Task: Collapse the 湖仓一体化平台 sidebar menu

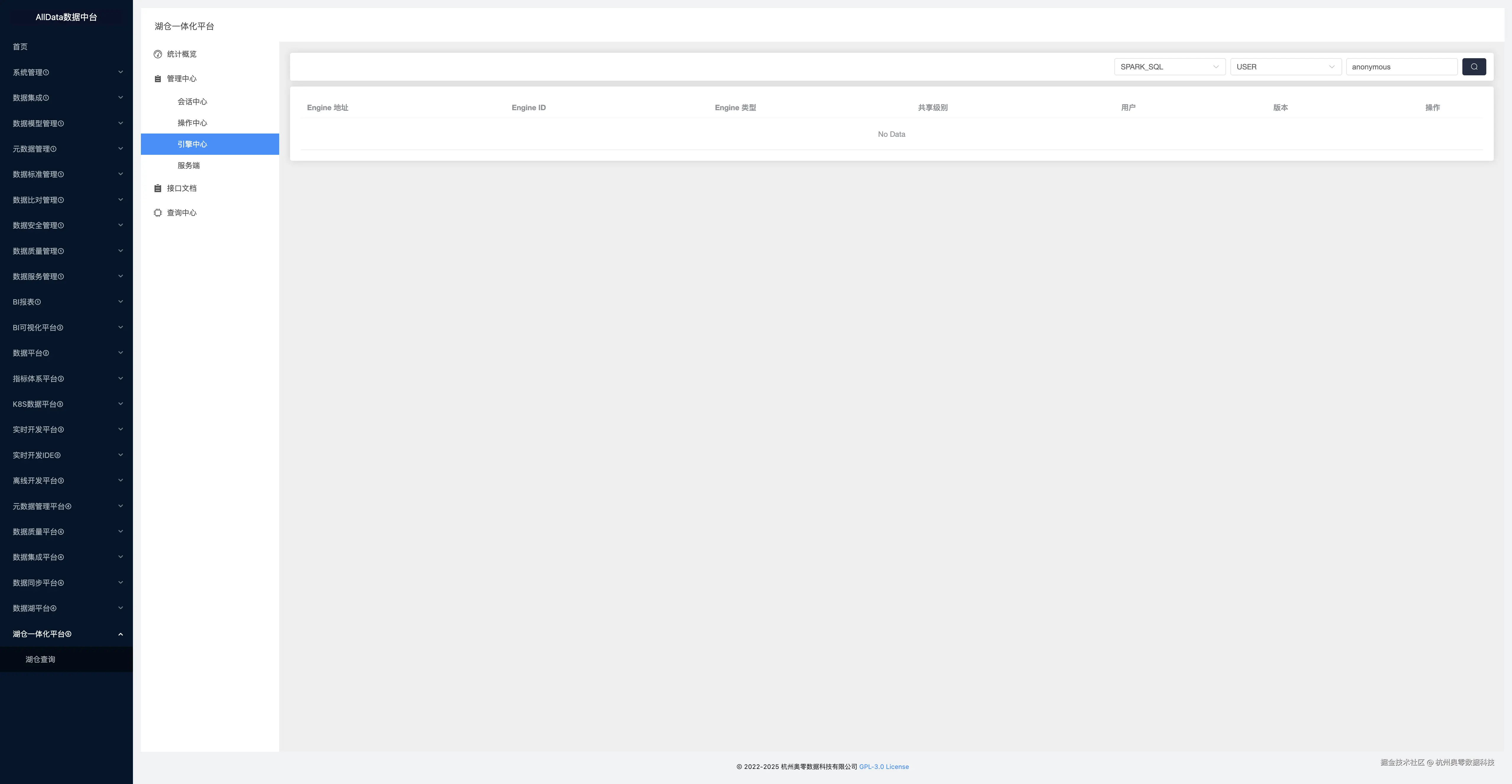Action: pyautogui.click(x=66, y=634)
